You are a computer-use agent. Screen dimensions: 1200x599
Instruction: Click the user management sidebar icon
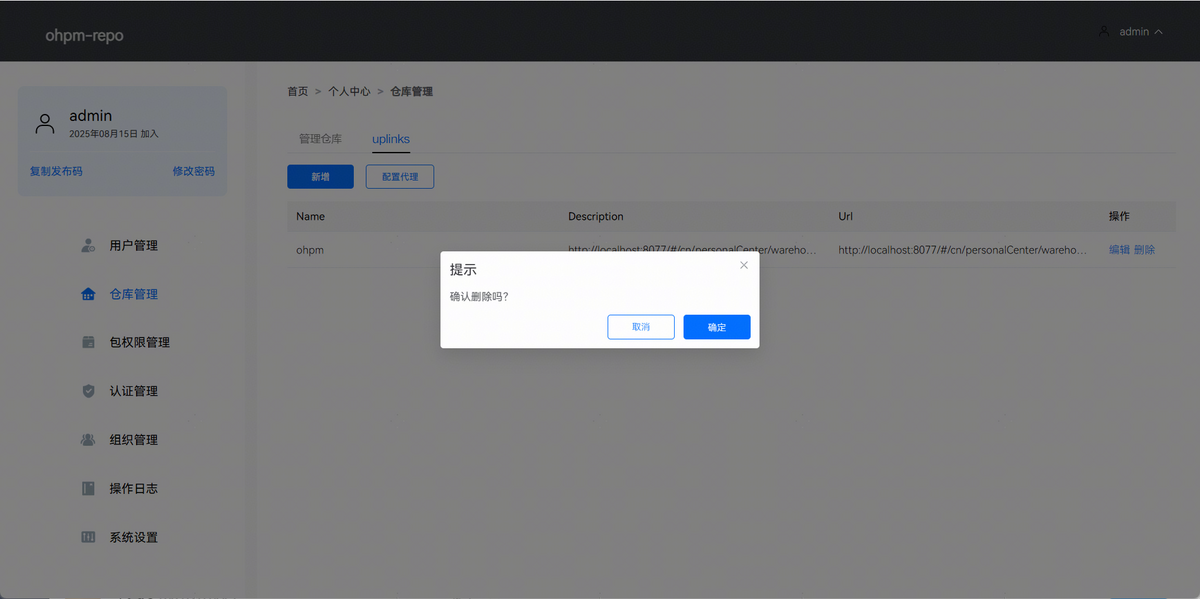point(88,246)
